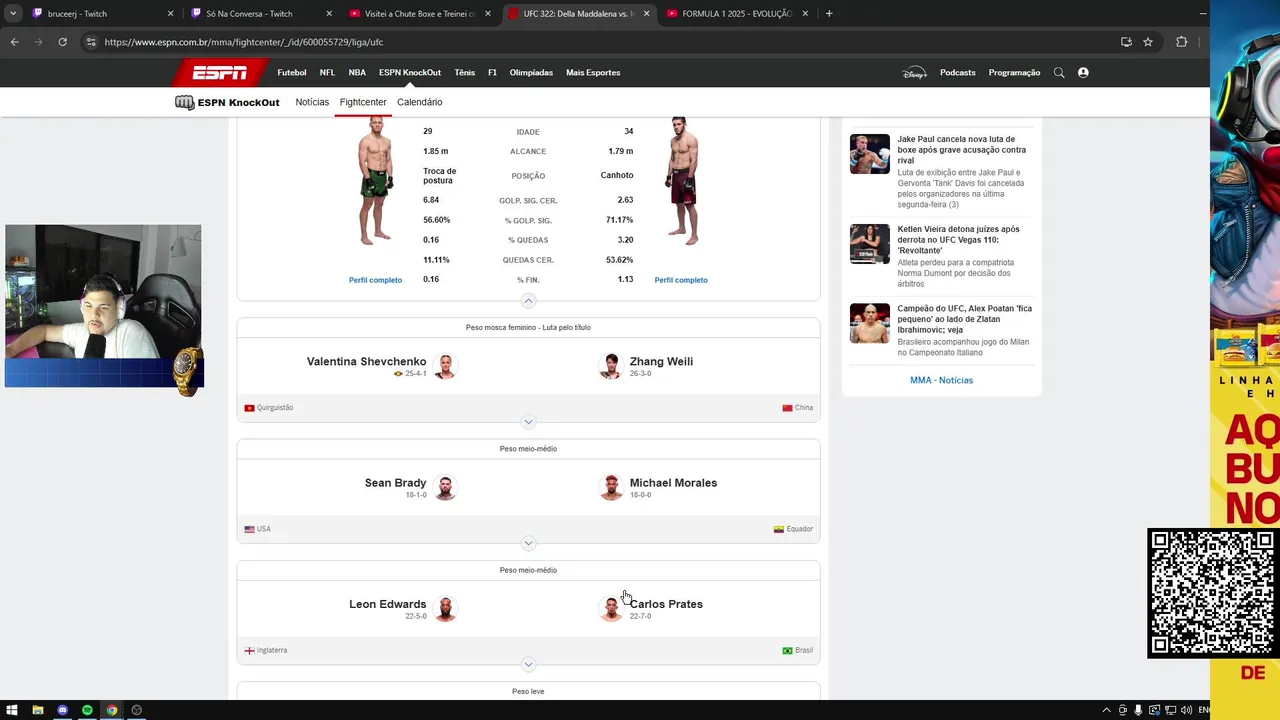Go back to previous page

tap(14, 42)
